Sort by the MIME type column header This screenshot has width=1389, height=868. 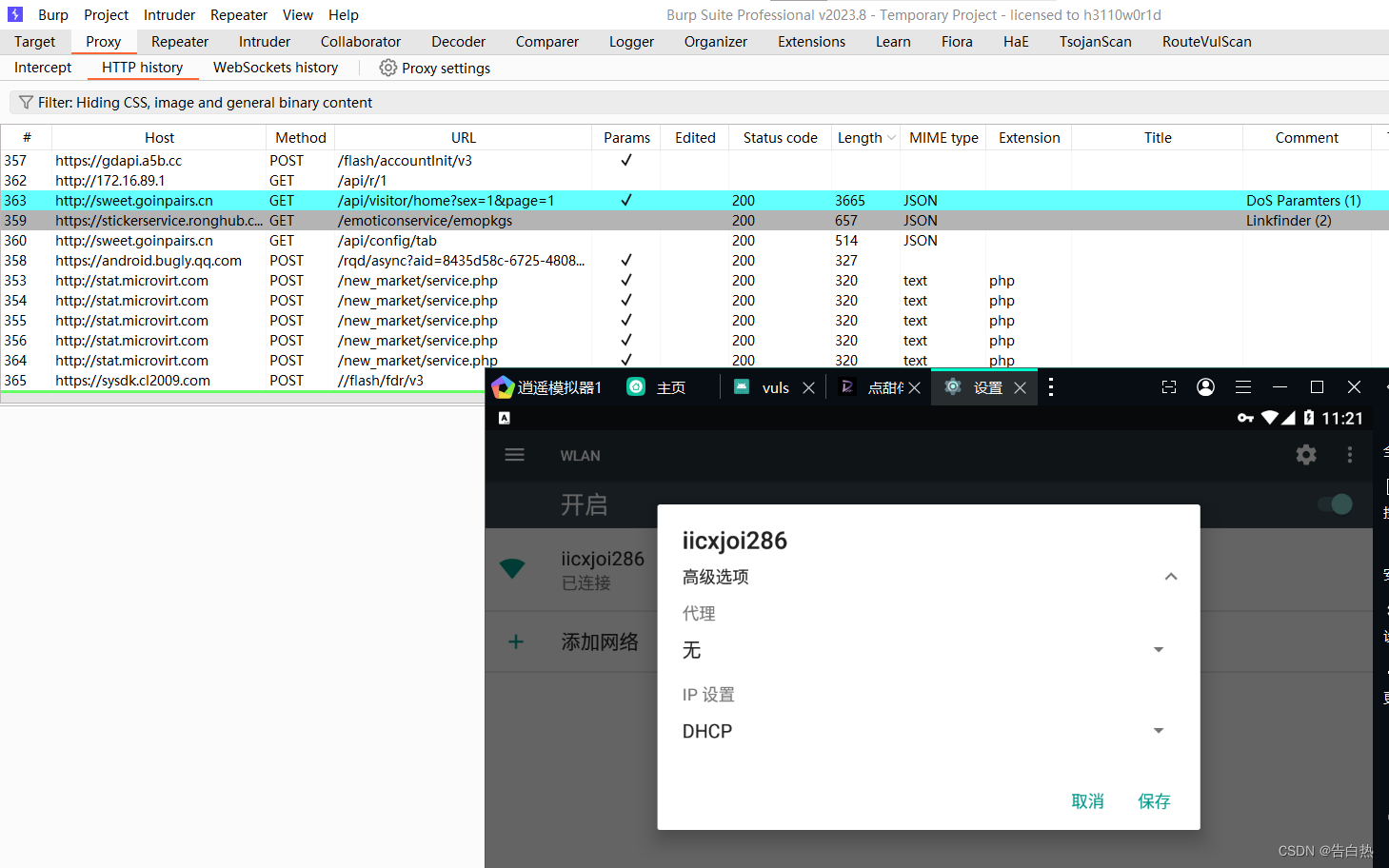(943, 138)
